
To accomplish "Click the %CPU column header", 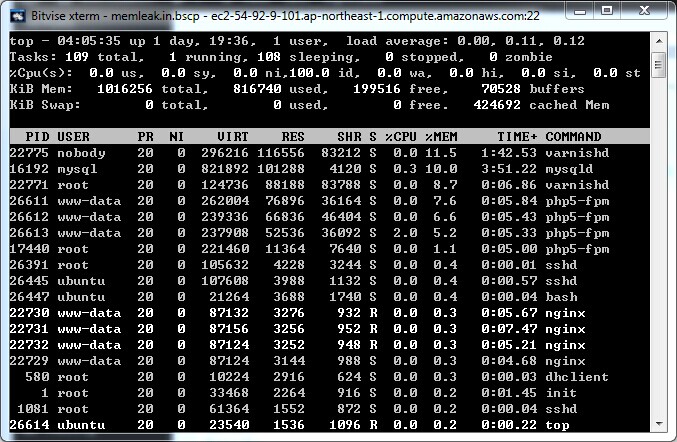I will 401,137.
